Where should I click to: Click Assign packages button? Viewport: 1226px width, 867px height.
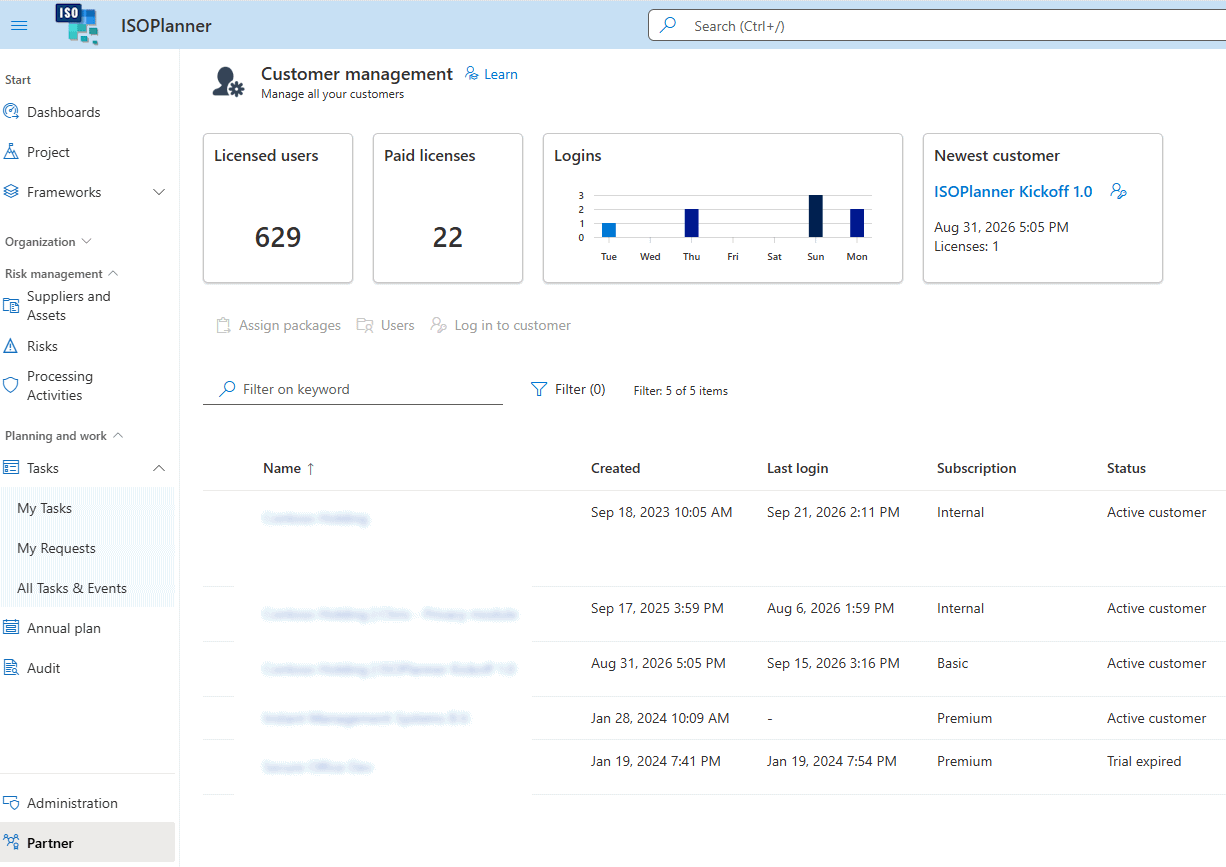pos(279,325)
